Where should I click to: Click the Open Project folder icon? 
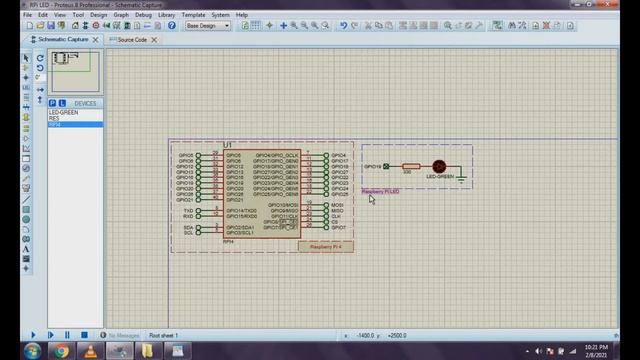[x=40, y=26]
